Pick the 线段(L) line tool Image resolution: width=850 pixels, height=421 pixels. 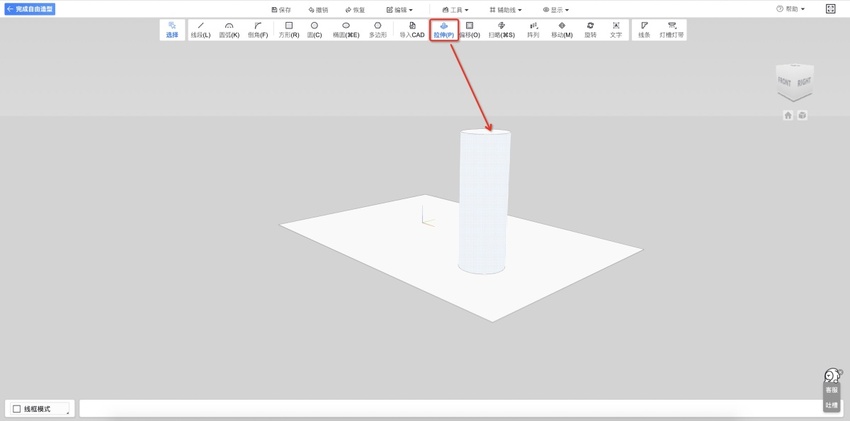201,30
